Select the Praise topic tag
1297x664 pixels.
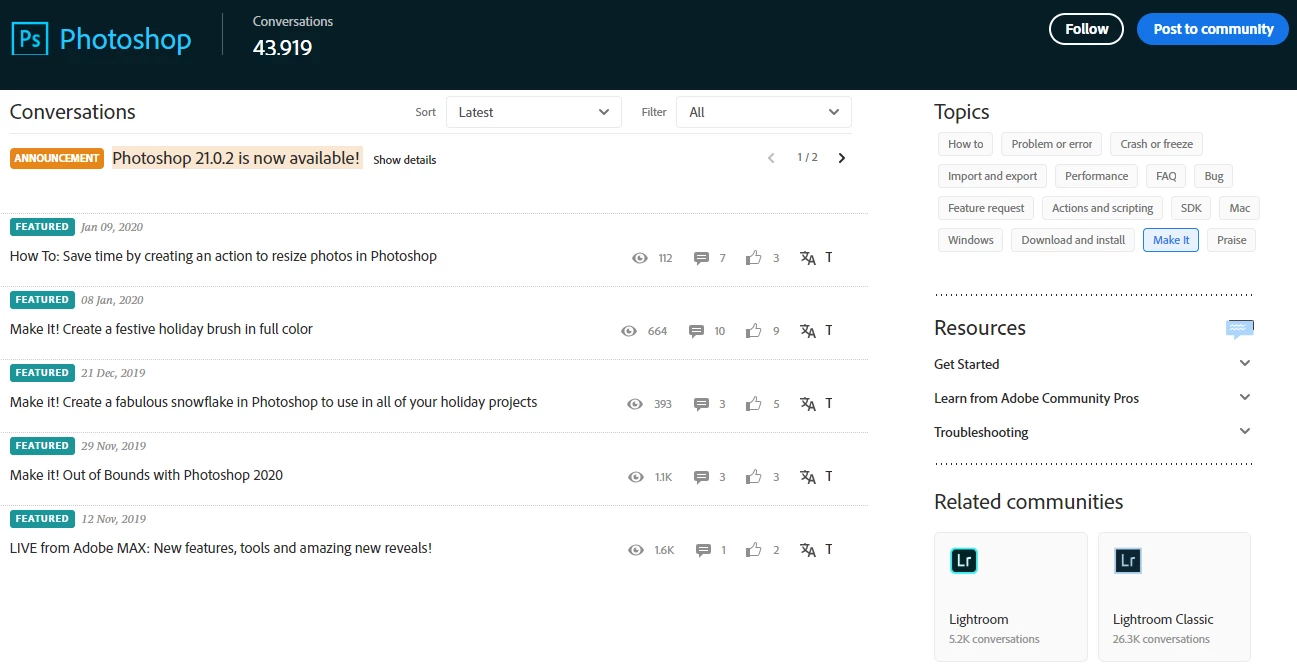coord(1231,240)
